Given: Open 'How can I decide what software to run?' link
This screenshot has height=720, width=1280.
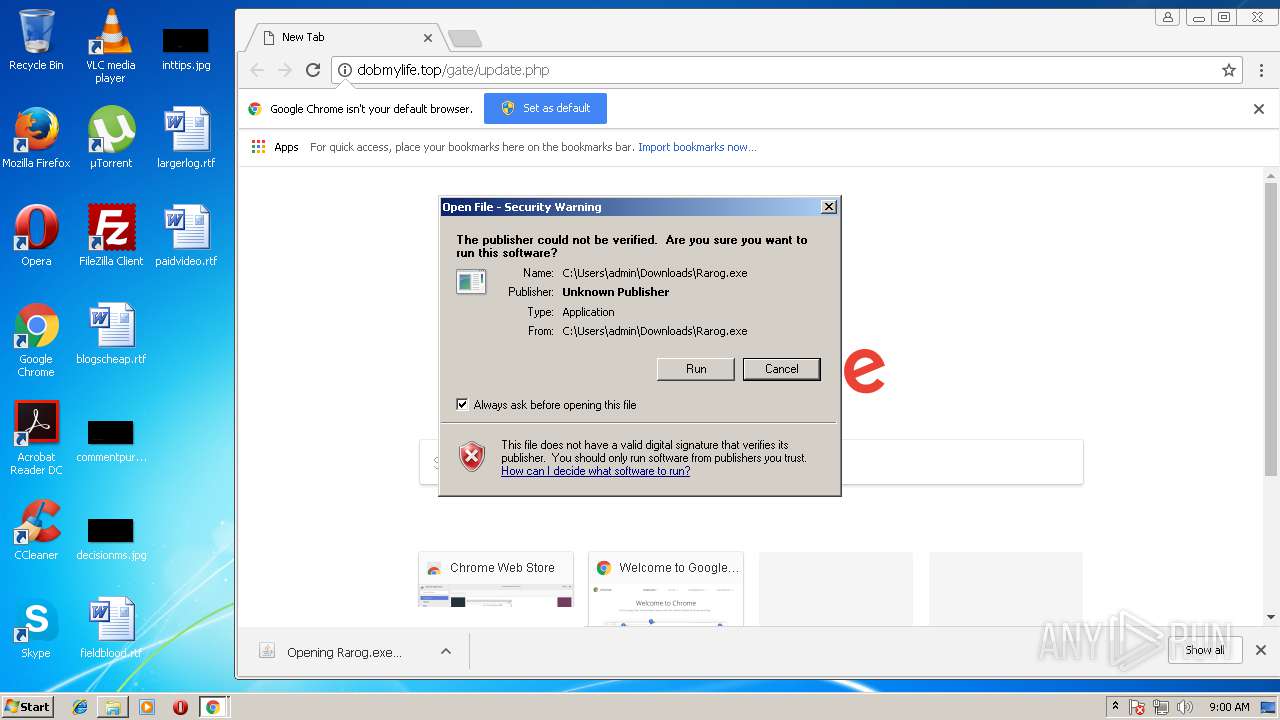Looking at the screenshot, I should pyautogui.click(x=596, y=471).
